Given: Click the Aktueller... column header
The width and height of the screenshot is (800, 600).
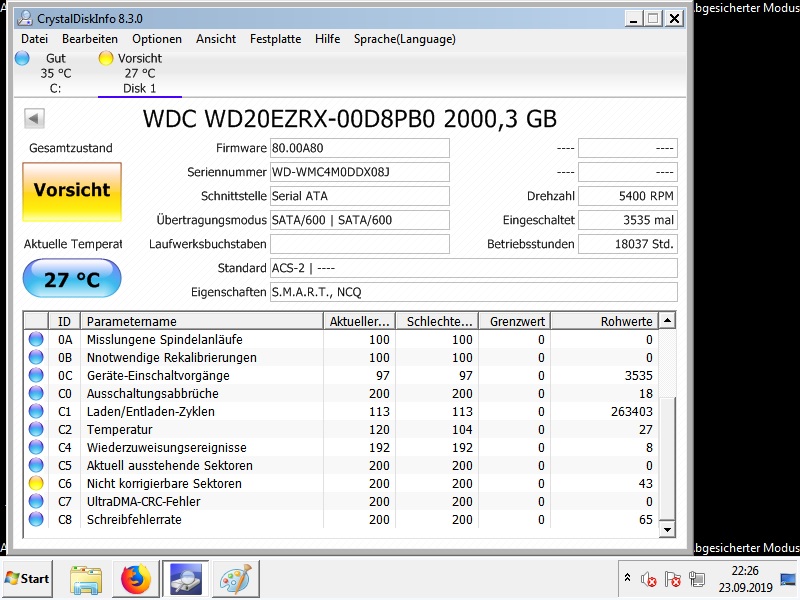Looking at the screenshot, I should pos(359,321).
